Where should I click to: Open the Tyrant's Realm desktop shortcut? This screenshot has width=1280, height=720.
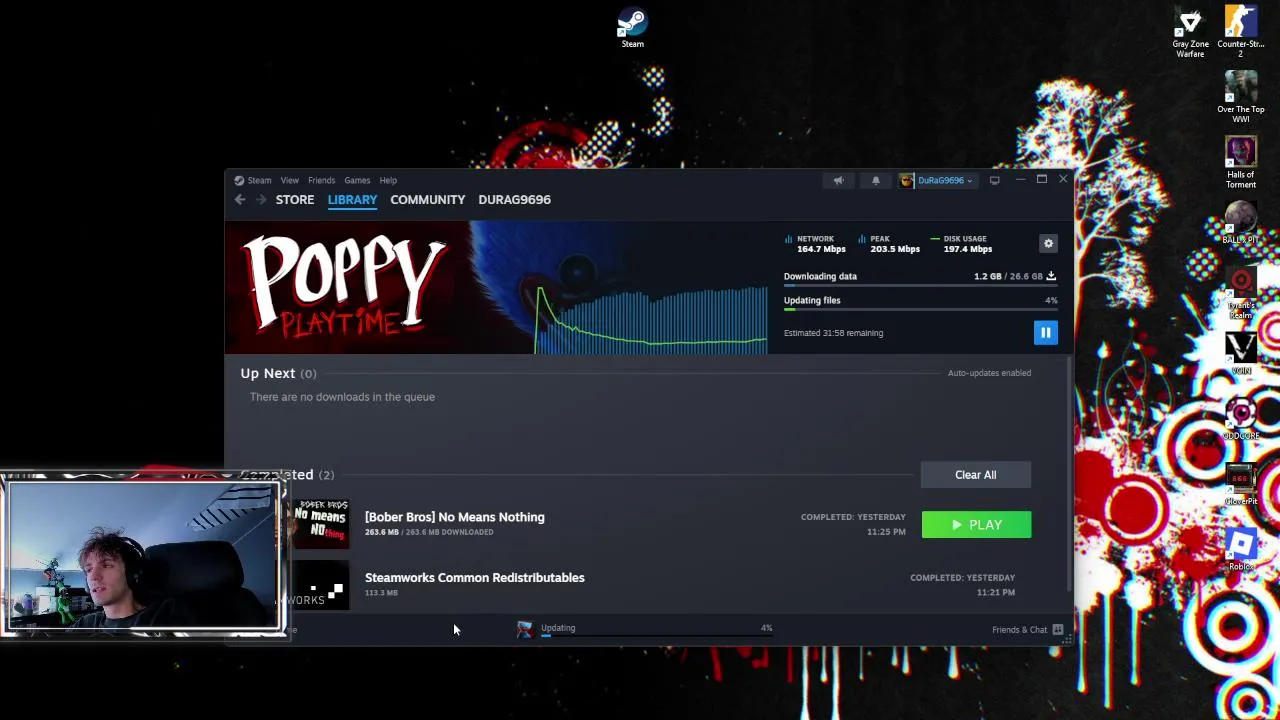(1241, 293)
